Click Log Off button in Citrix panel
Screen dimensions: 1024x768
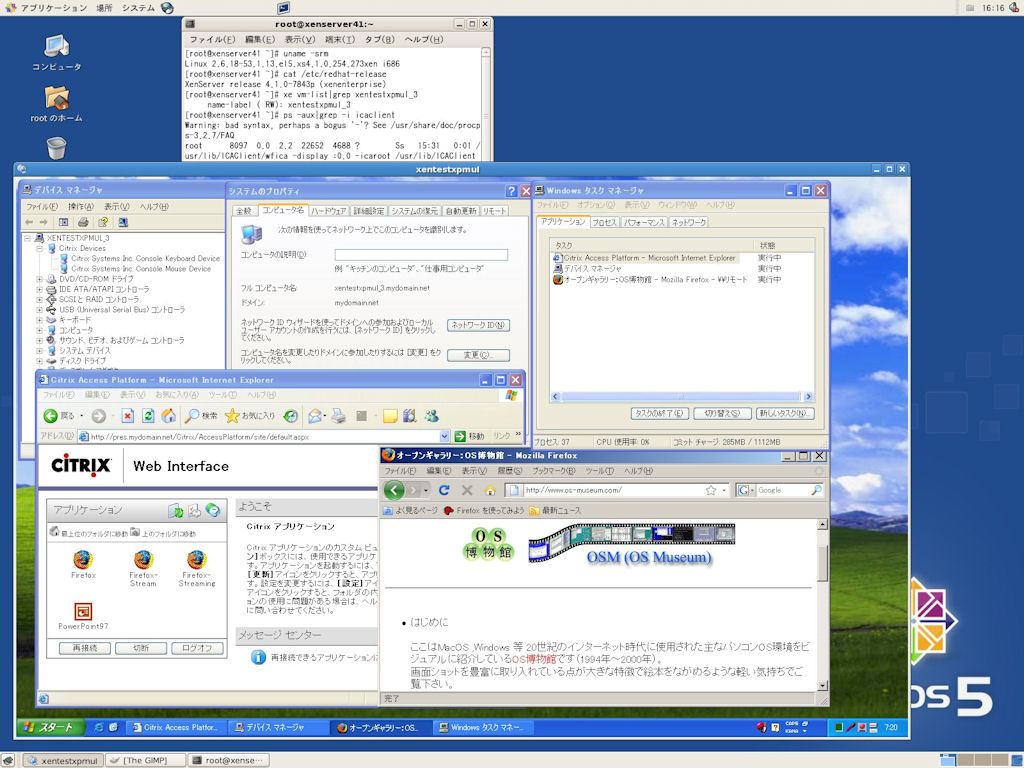[197, 648]
